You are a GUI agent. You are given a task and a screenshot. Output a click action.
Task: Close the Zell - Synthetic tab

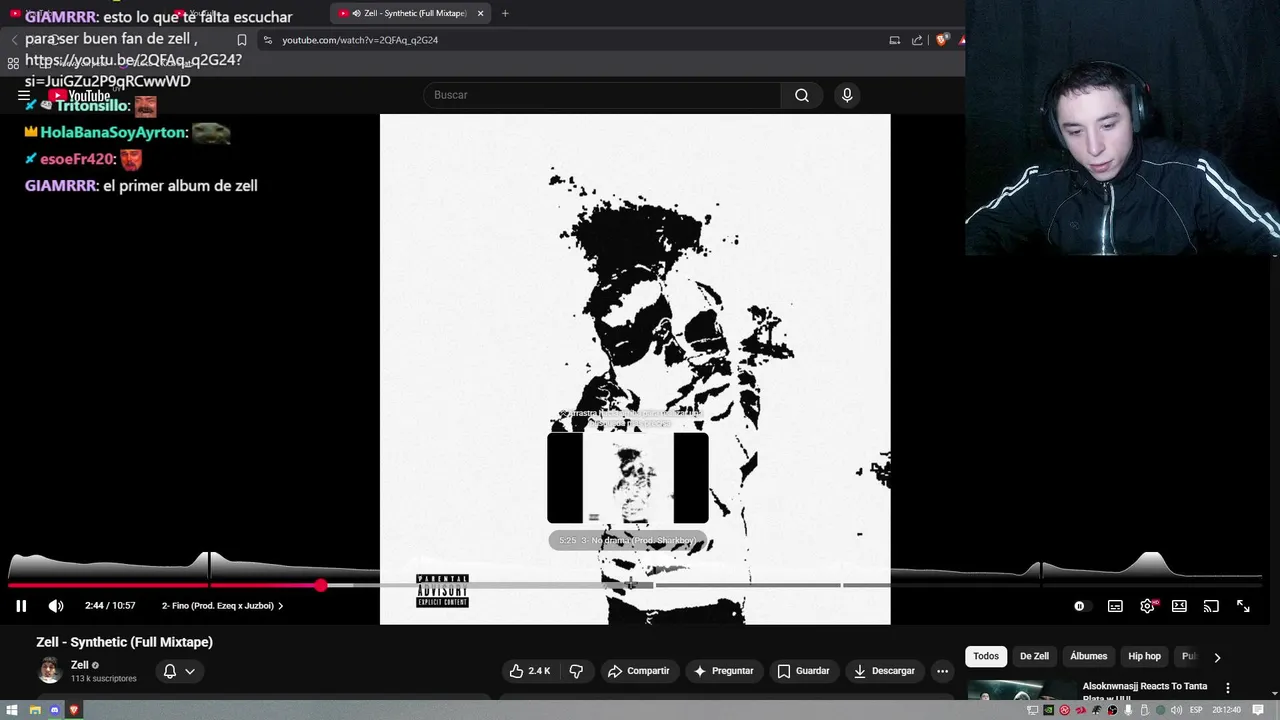[x=480, y=13]
